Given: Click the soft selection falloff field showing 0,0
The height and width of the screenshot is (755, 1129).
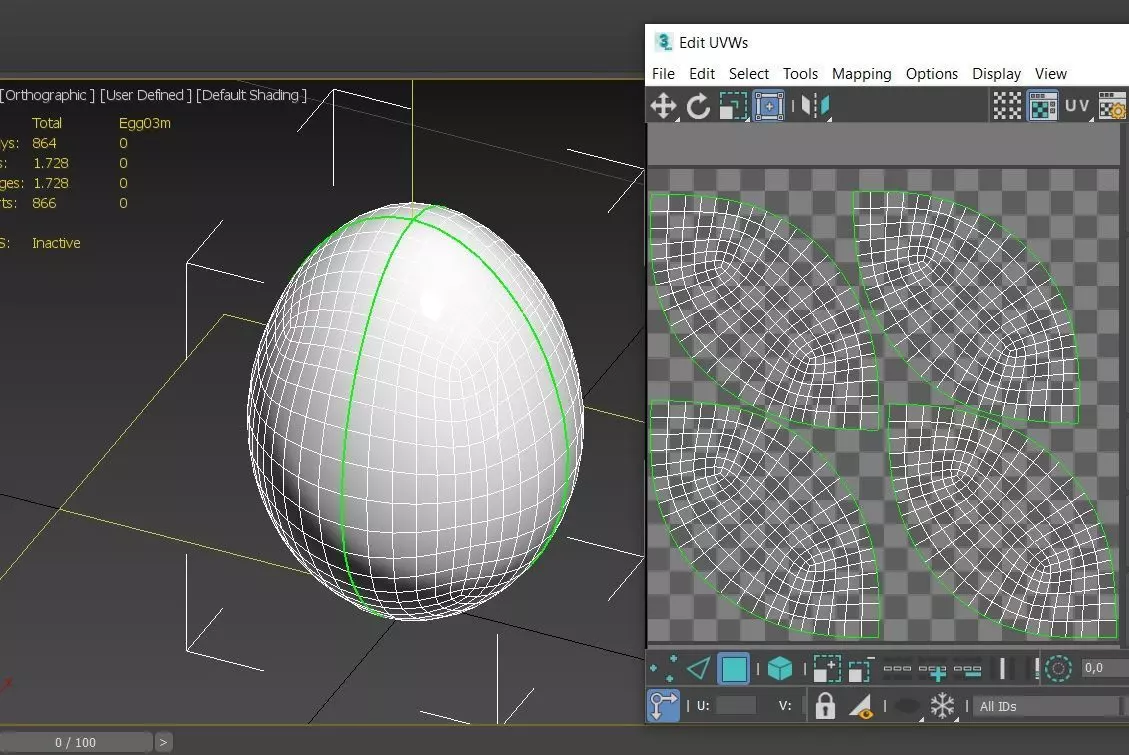Looking at the screenshot, I should pos(1103,668).
